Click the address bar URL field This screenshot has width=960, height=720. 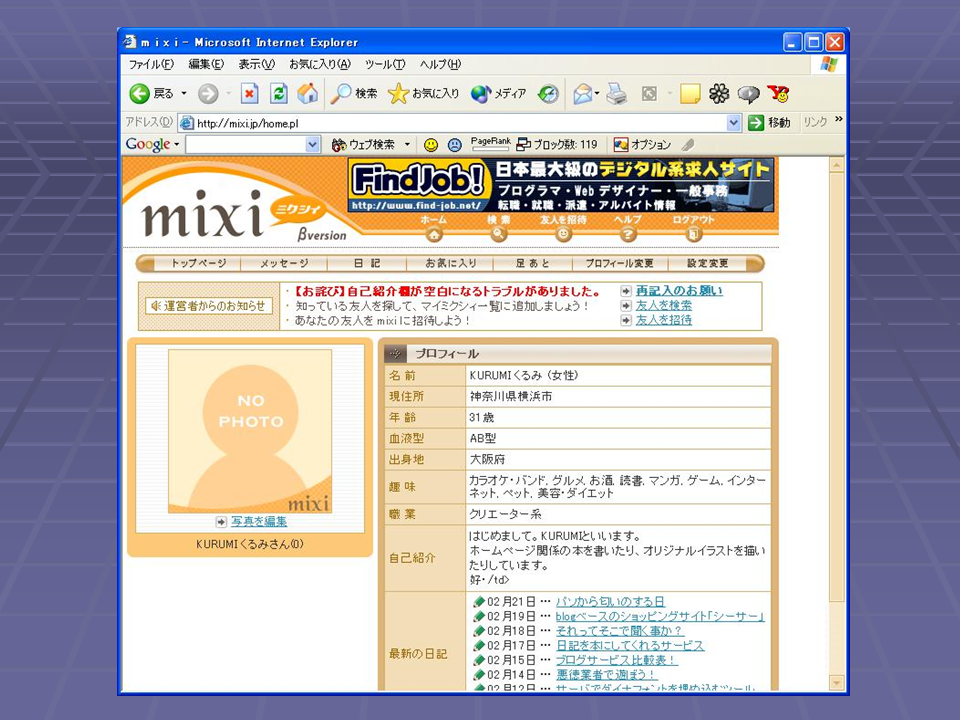tap(460, 123)
